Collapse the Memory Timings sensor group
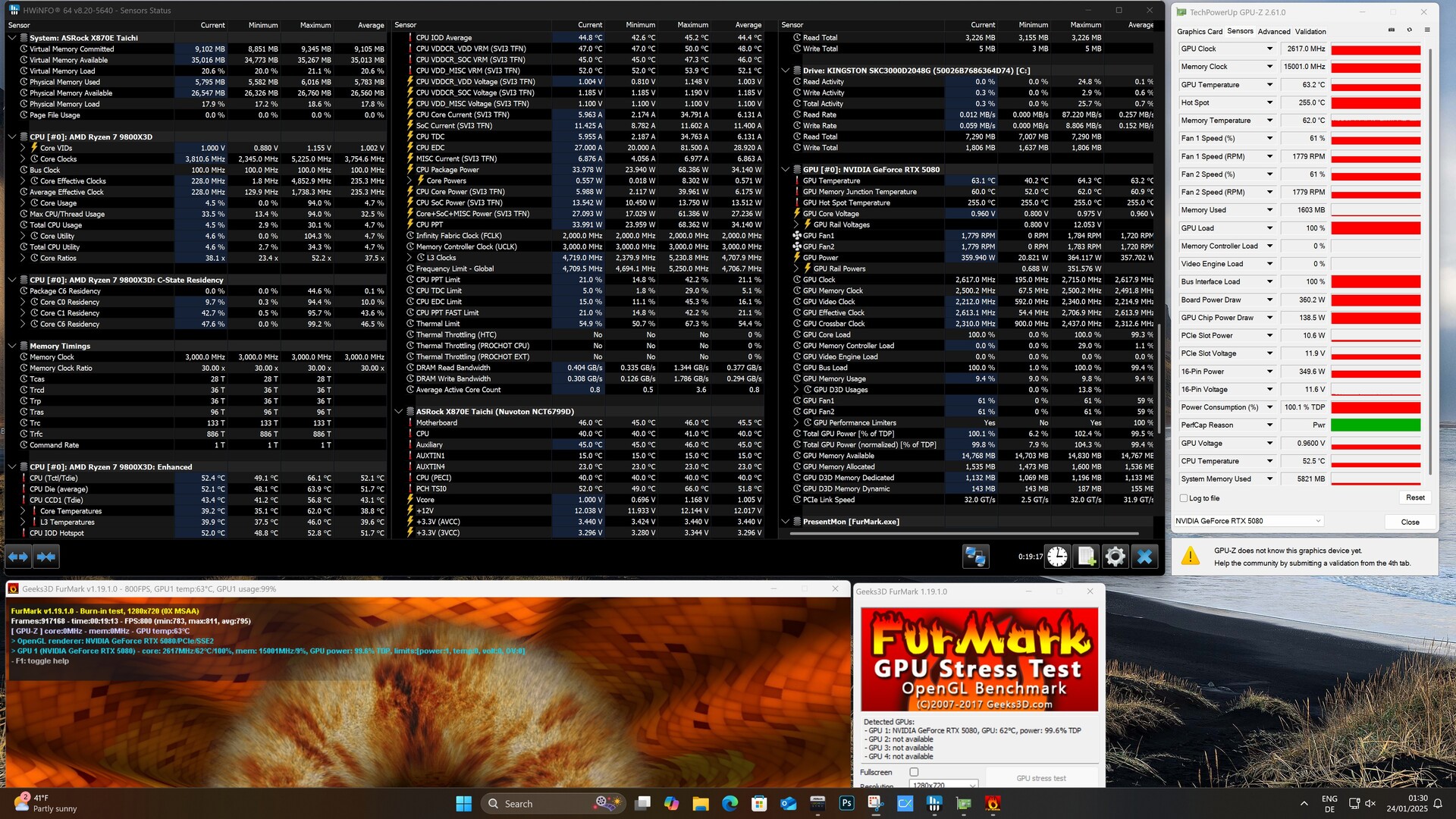This screenshot has height=819, width=1456. 12,346
